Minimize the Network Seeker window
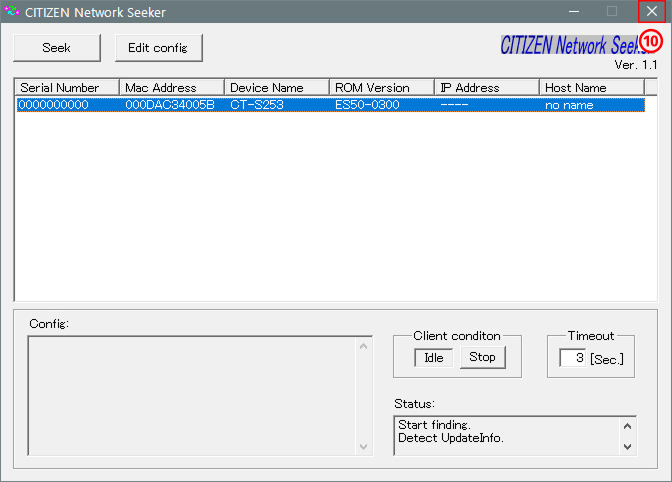Viewport: 672px width, 482px height. click(x=574, y=12)
